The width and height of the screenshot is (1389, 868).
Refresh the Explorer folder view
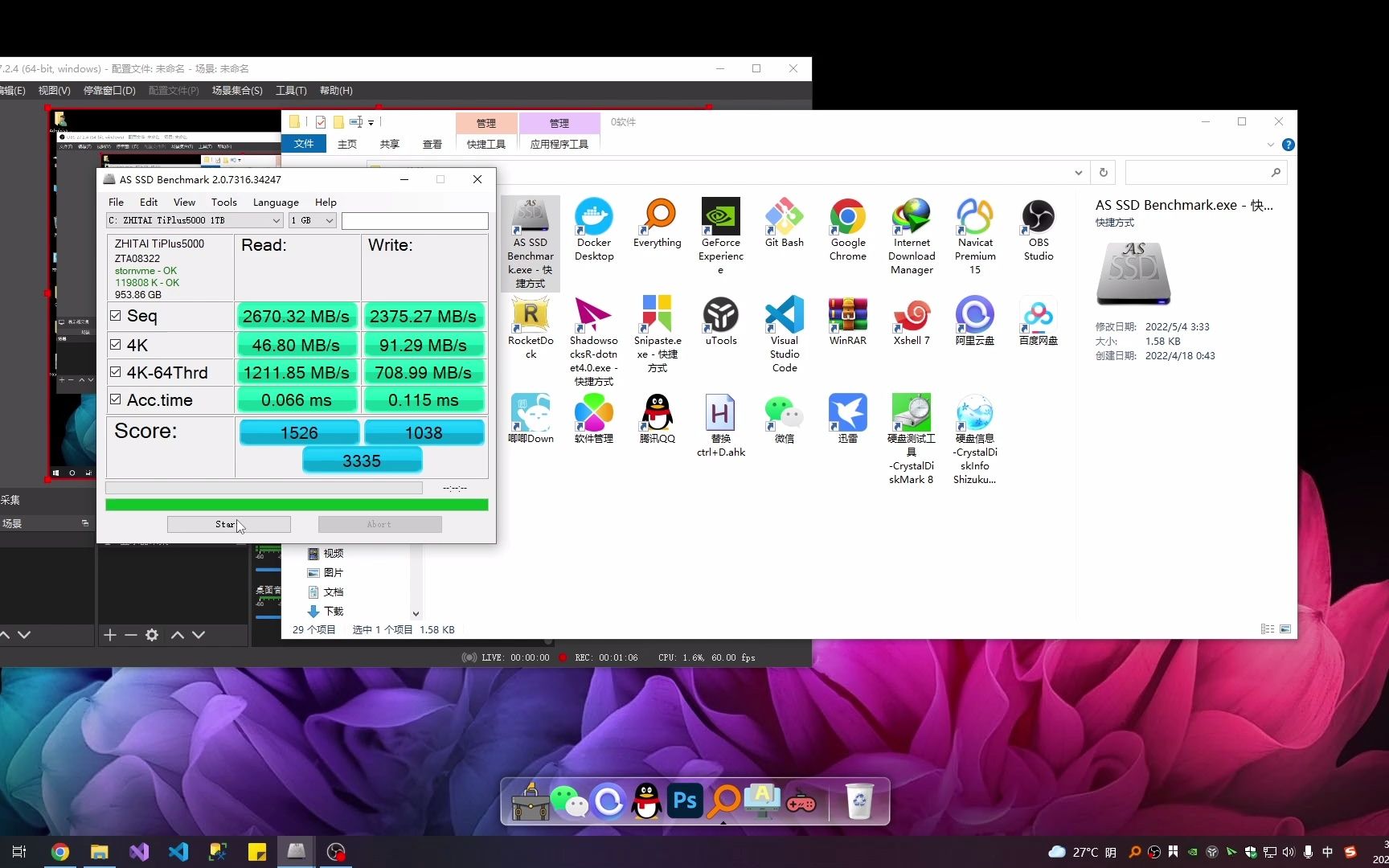[x=1104, y=173]
